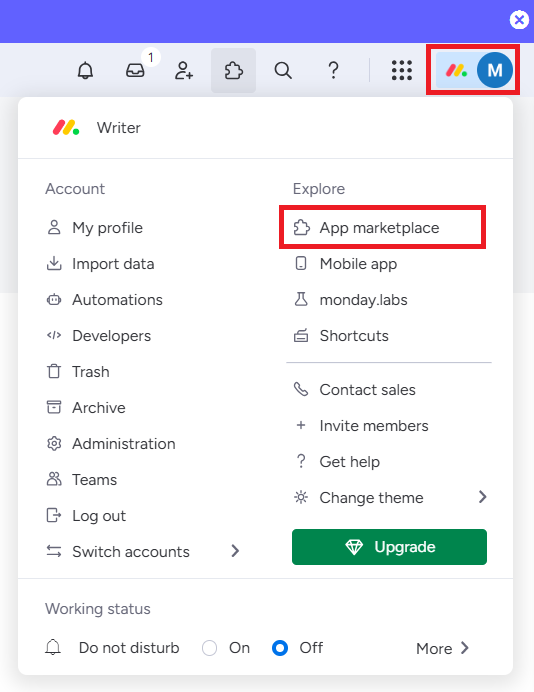
Task: Click the search magnifier icon
Action: pos(283,71)
